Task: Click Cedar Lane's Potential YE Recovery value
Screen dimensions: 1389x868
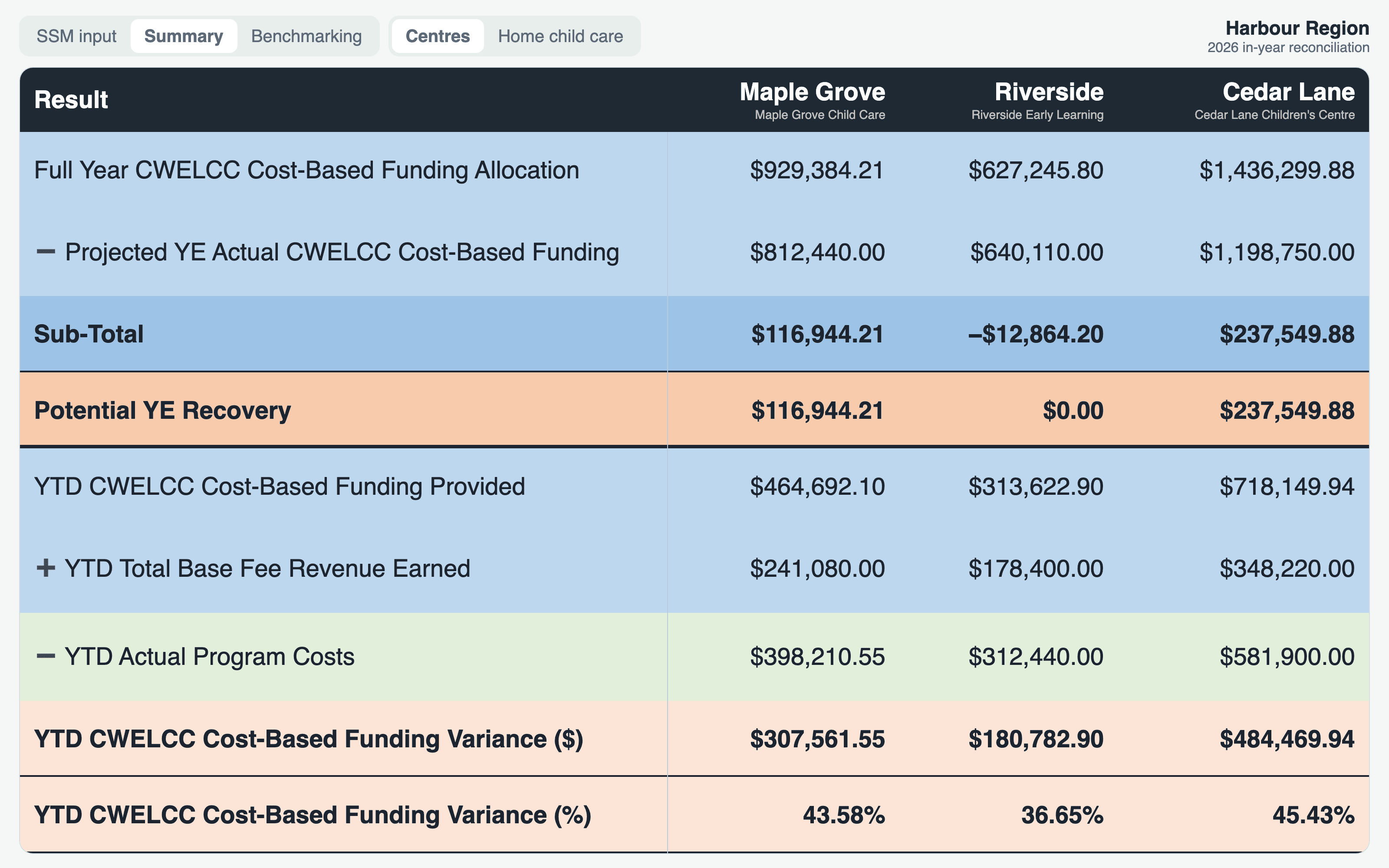Action: 1287,411
